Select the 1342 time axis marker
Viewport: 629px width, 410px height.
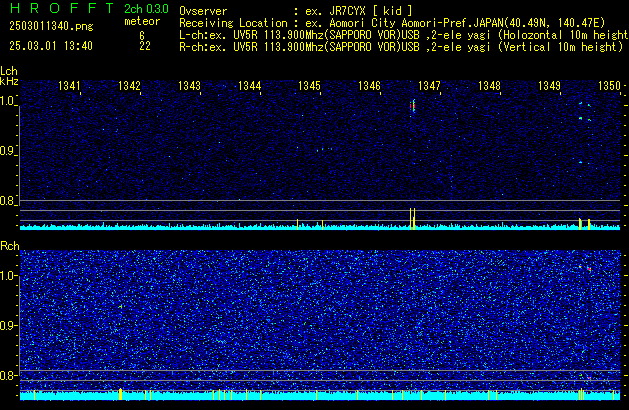(x=130, y=86)
